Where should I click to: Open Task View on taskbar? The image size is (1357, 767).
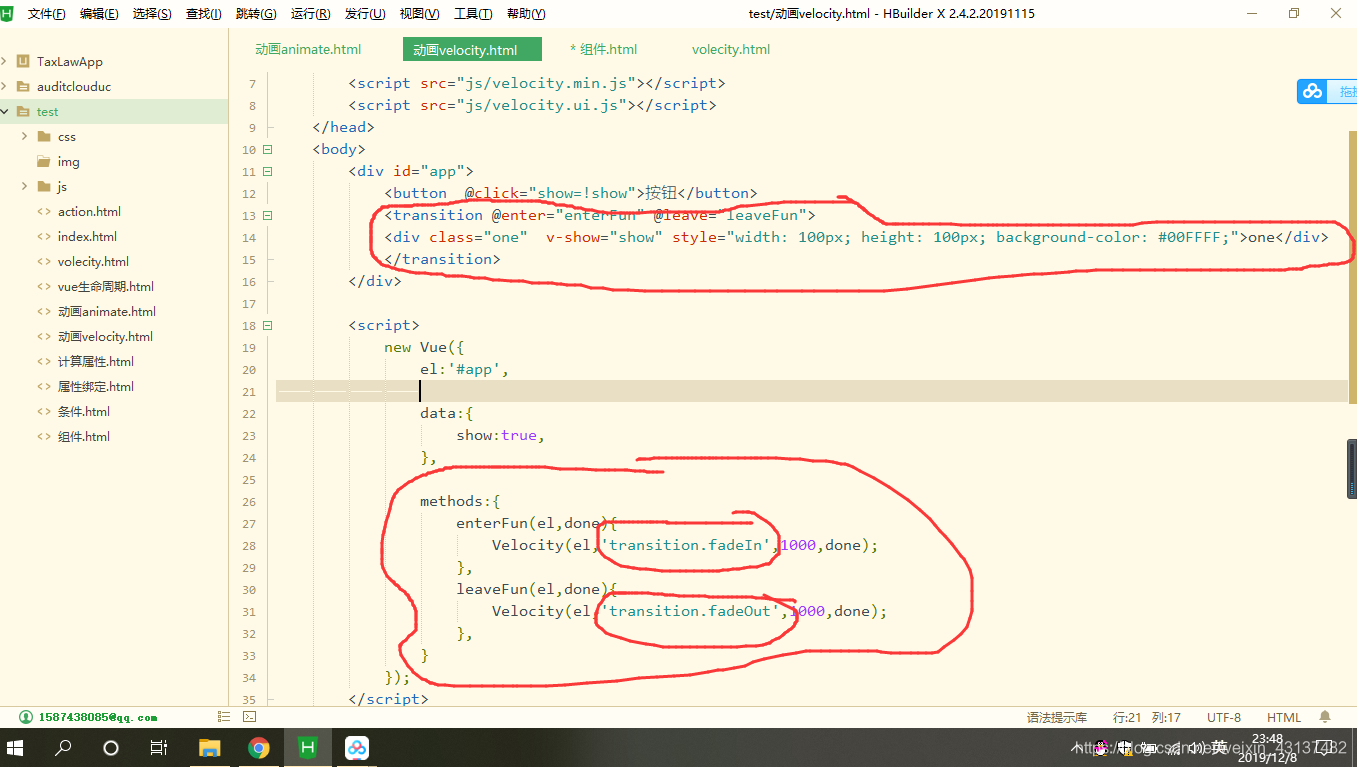coord(158,748)
